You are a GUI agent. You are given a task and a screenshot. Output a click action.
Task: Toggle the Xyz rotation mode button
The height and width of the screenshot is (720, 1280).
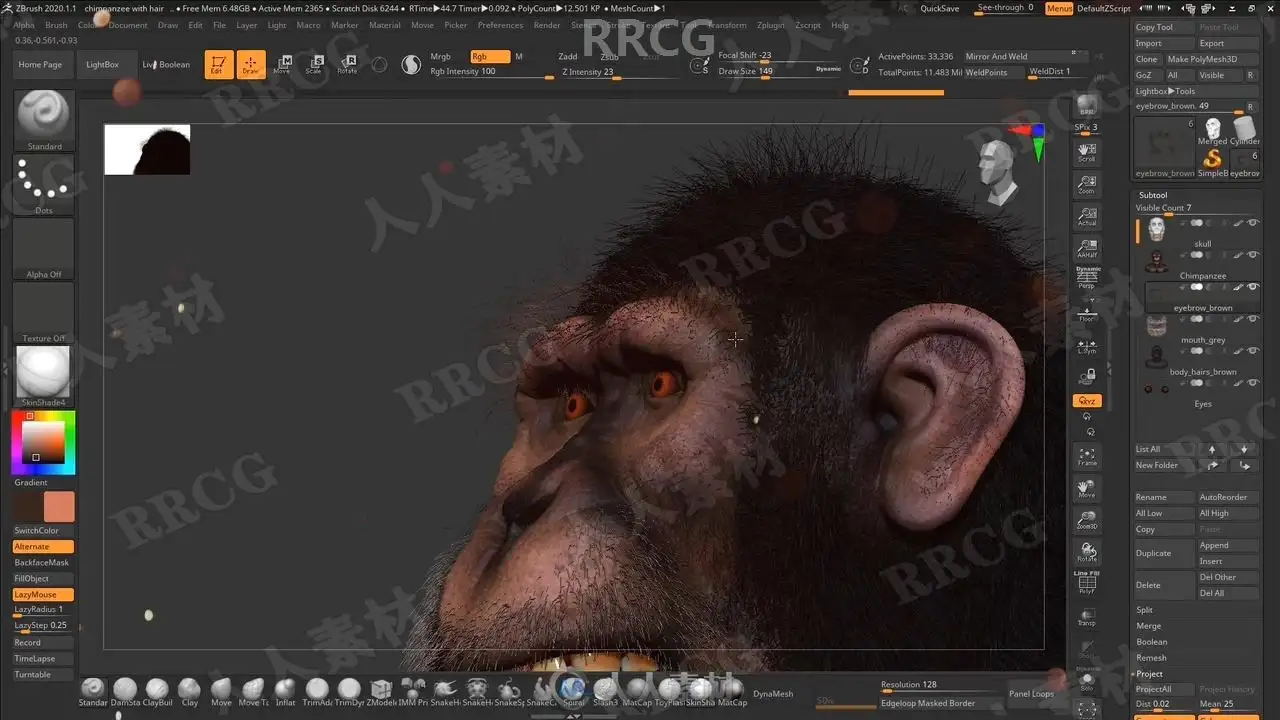coord(1087,401)
